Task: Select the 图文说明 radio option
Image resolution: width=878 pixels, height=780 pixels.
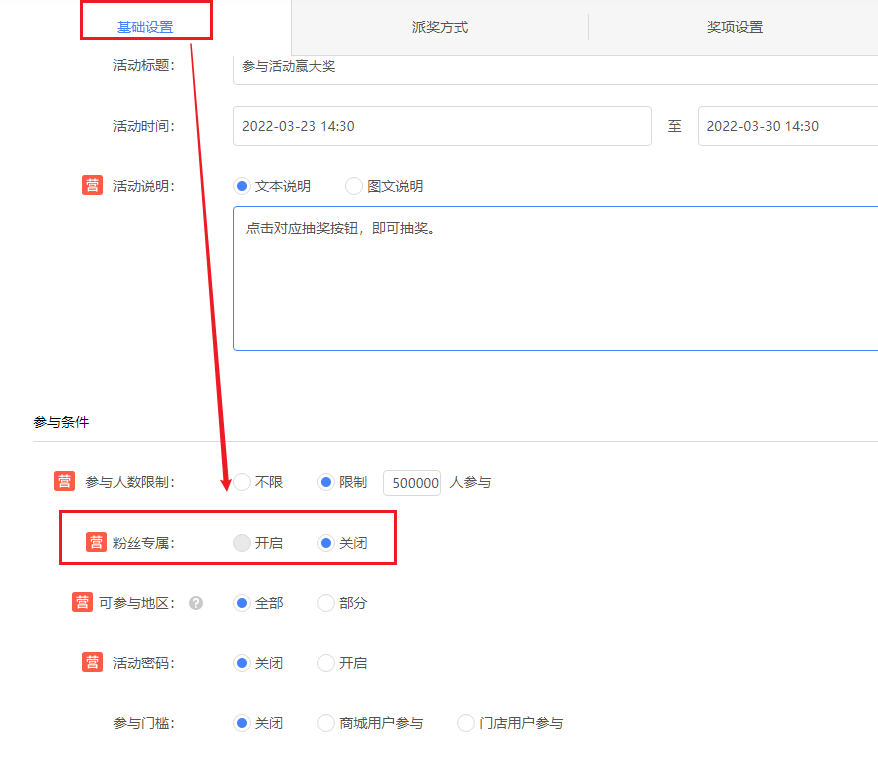Action: (354, 186)
